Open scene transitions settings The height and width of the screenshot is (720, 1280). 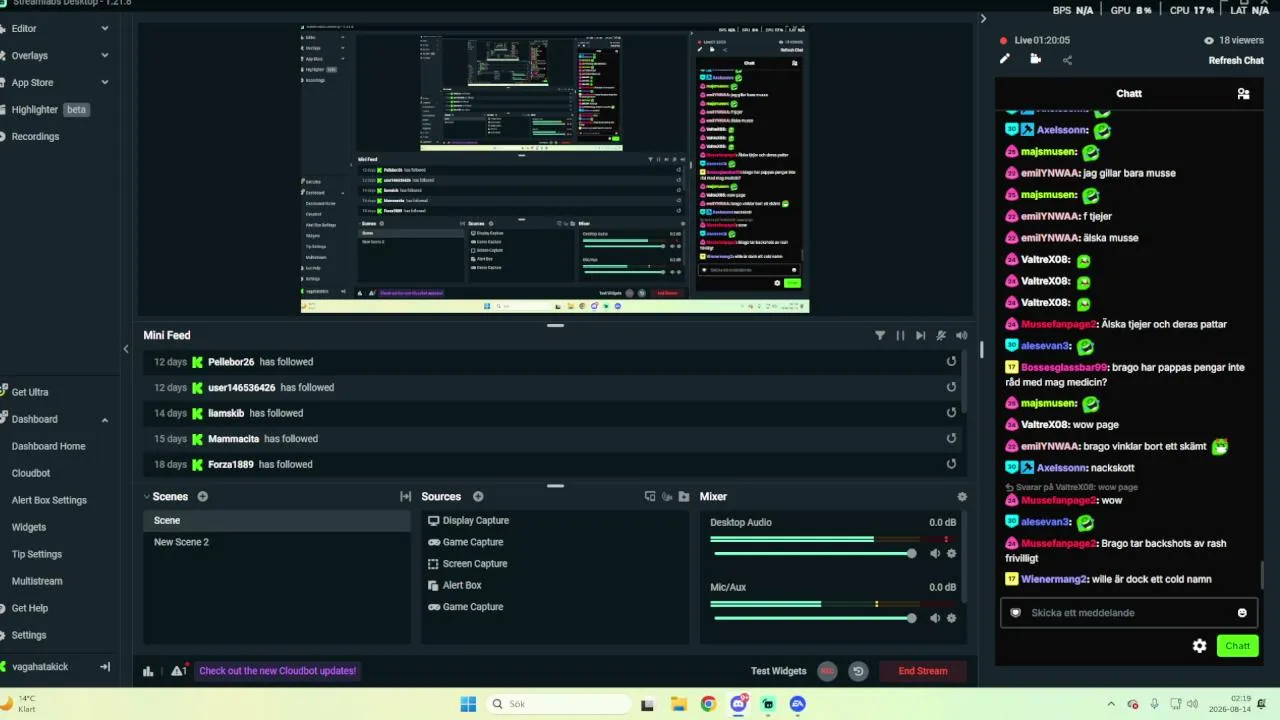405,497
